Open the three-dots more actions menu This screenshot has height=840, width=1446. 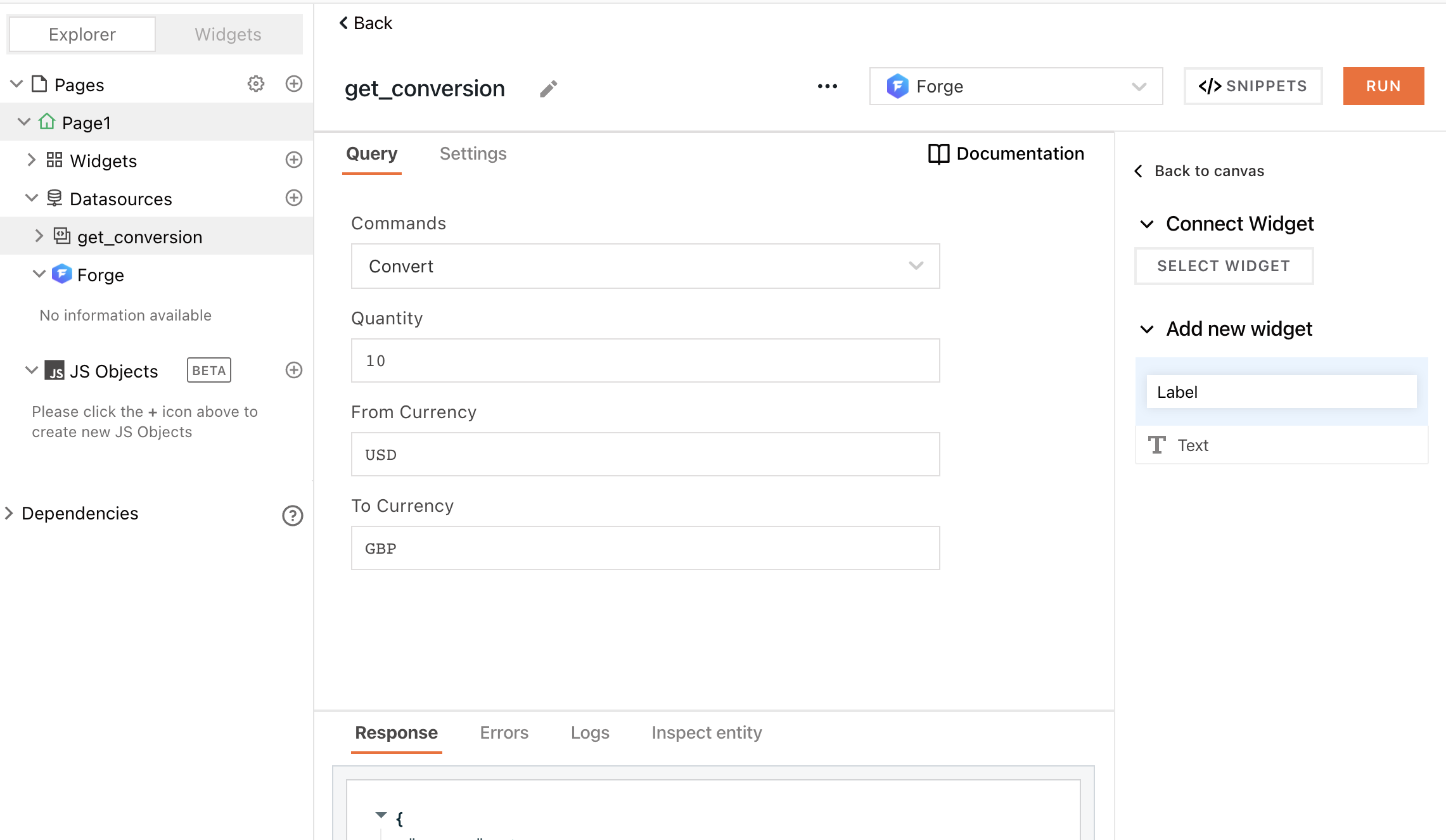(x=827, y=86)
